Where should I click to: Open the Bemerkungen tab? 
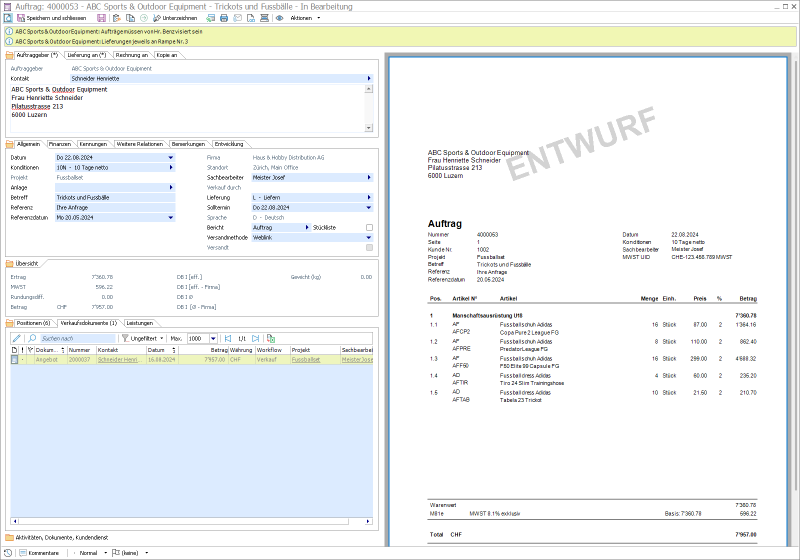pos(188,144)
